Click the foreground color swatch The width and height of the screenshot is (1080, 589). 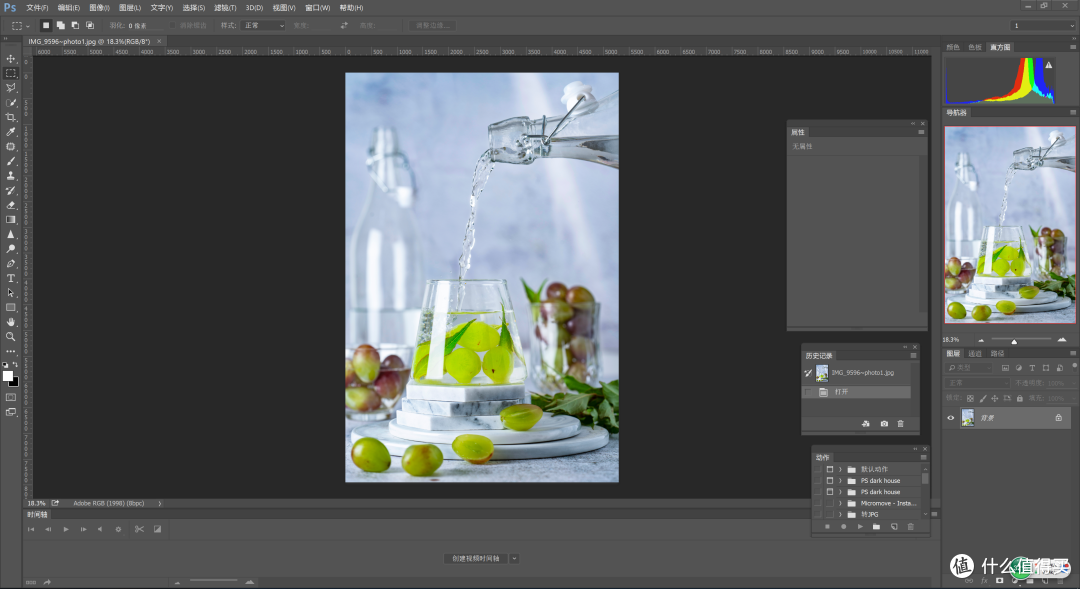[x=8, y=375]
